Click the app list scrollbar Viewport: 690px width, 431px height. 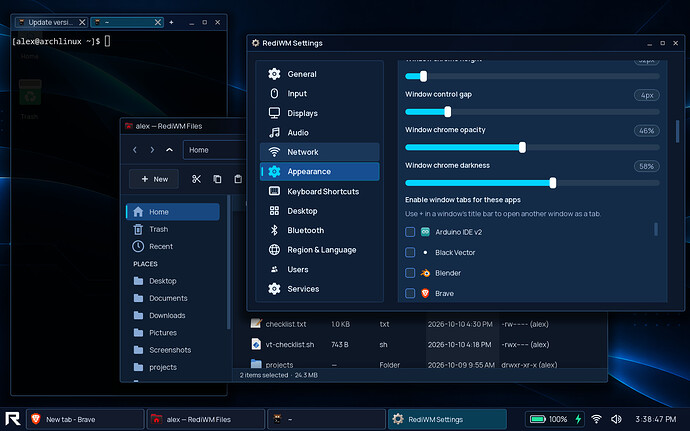tap(656, 229)
